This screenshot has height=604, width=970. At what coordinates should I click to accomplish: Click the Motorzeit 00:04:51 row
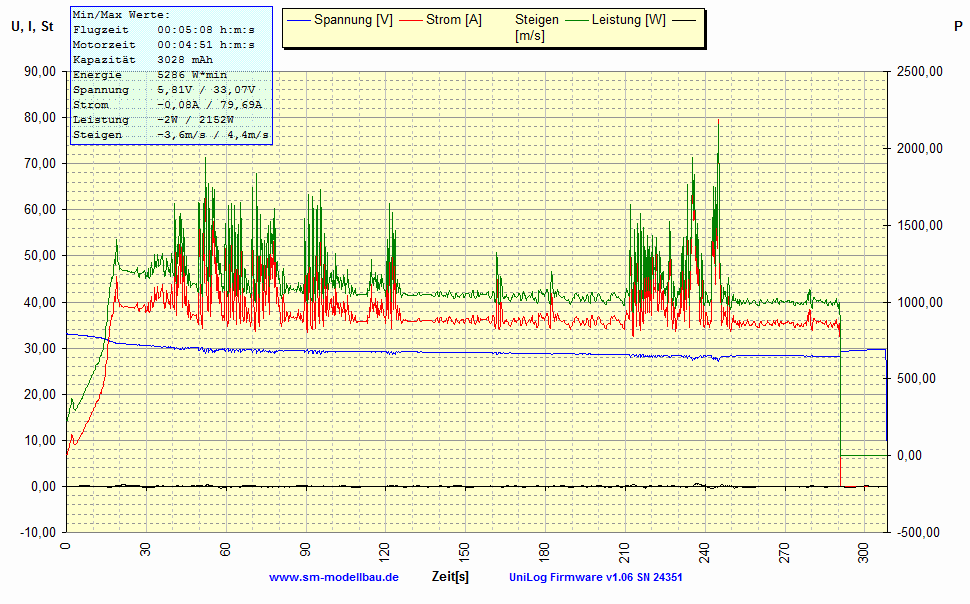coord(163,45)
